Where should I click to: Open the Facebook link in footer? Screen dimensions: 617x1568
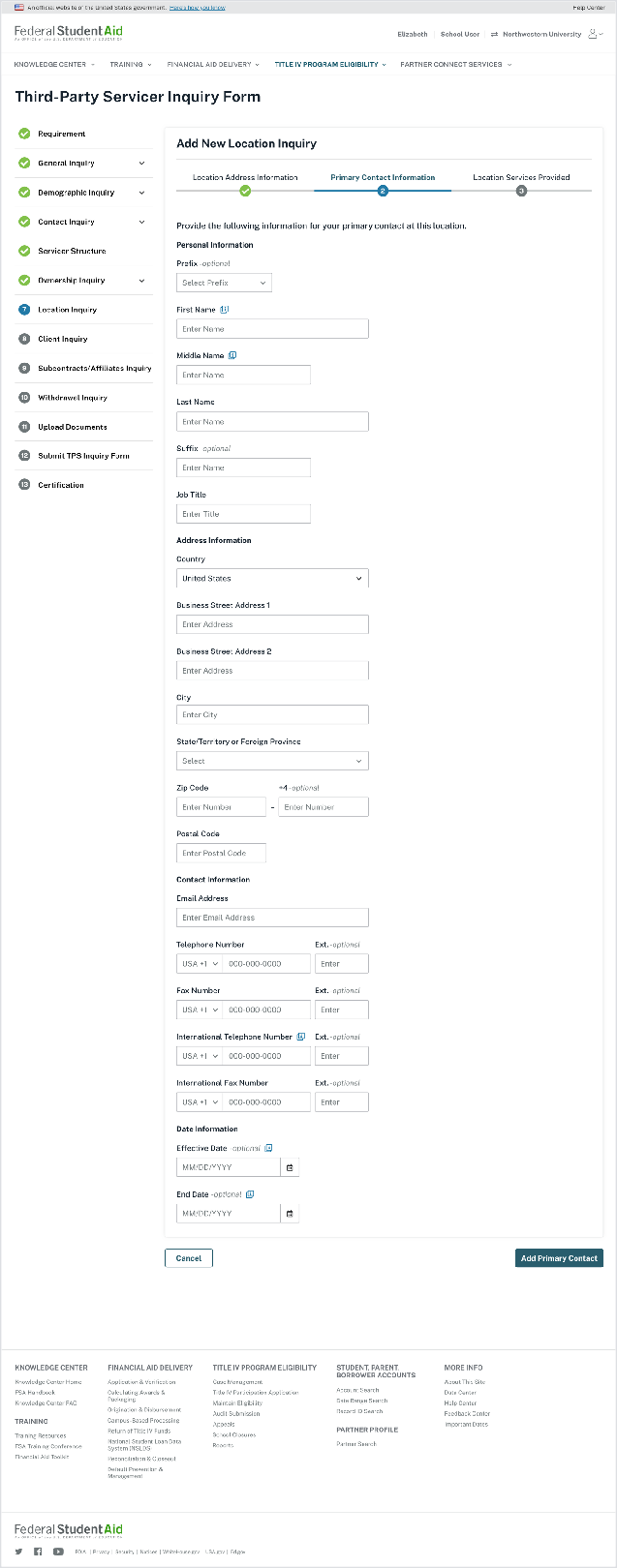(x=38, y=1552)
